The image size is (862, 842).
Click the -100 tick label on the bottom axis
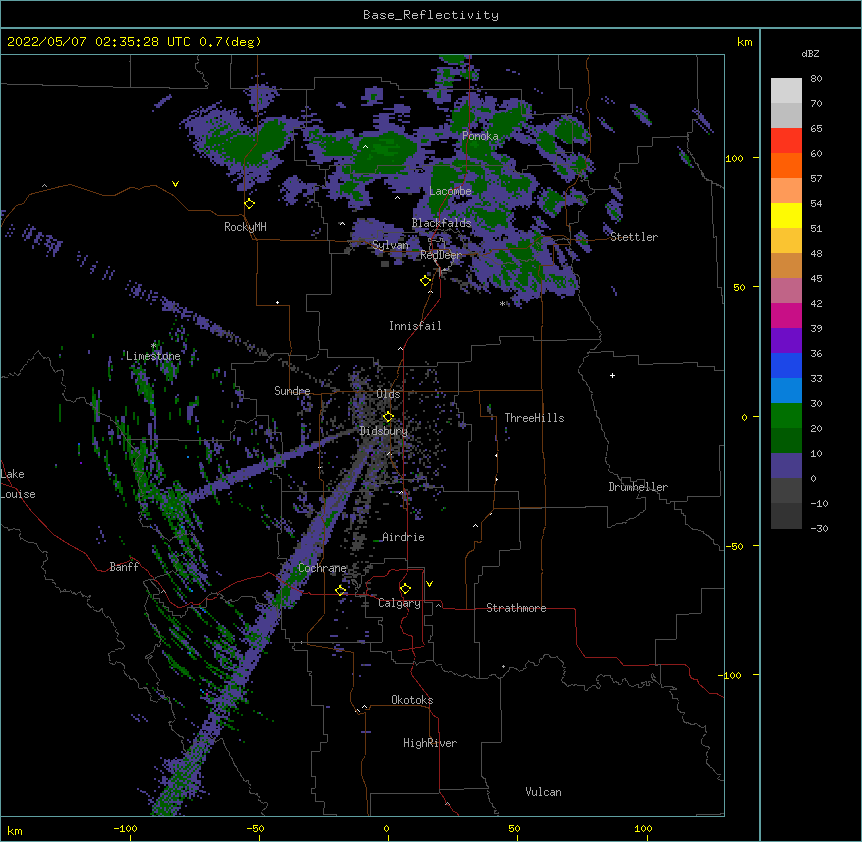(125, 828)
